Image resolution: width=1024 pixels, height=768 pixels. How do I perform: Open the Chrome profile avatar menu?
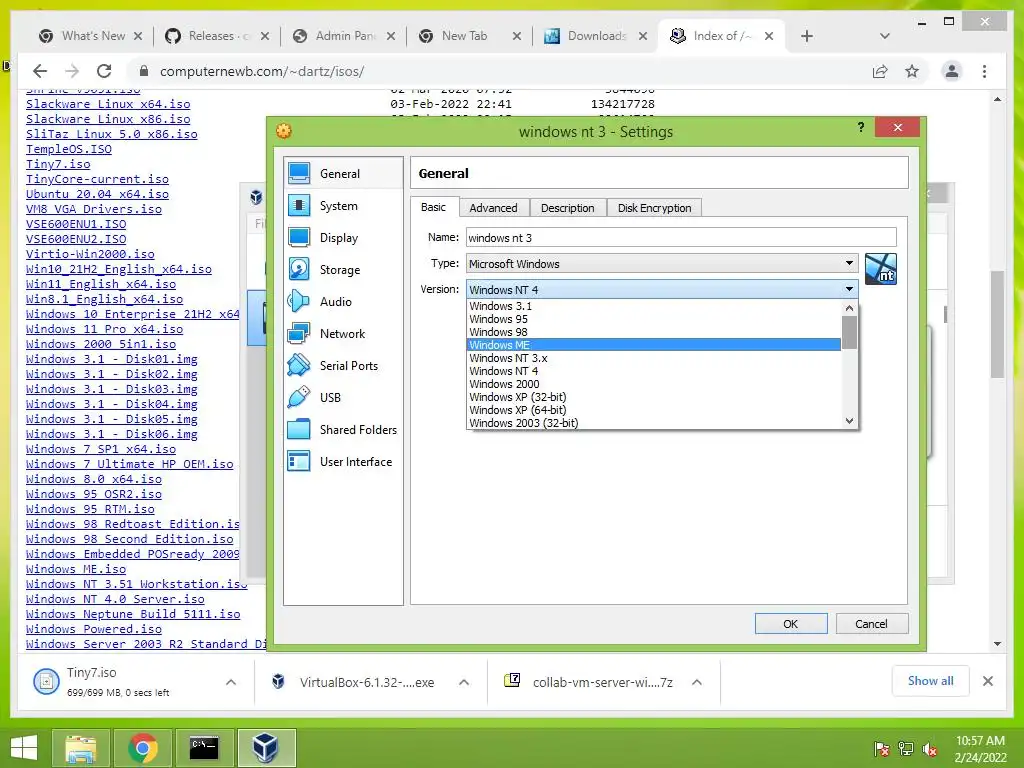(952, 71)
